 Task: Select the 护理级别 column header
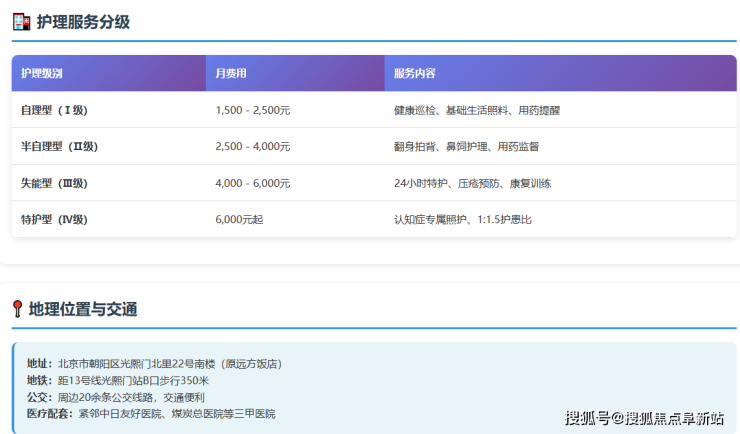(x=43, y=74)
